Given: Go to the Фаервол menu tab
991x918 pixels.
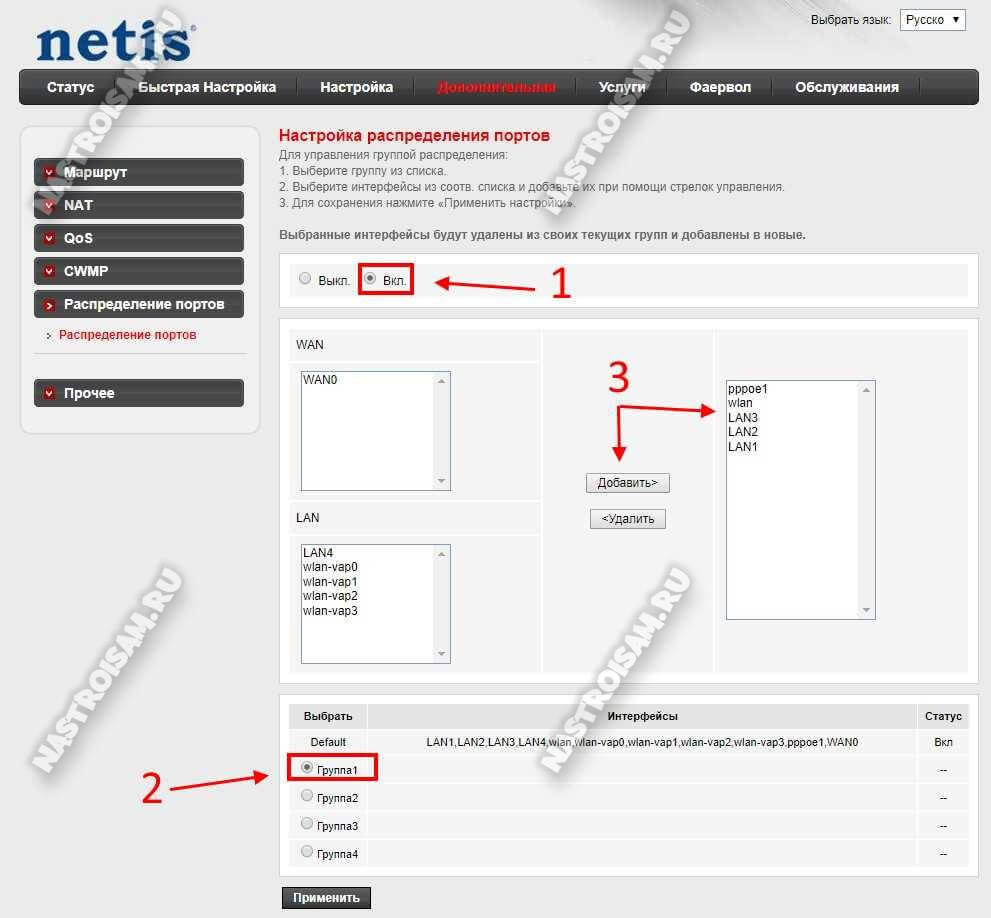Looking at the screenshot, I should (x=720, y=87).
